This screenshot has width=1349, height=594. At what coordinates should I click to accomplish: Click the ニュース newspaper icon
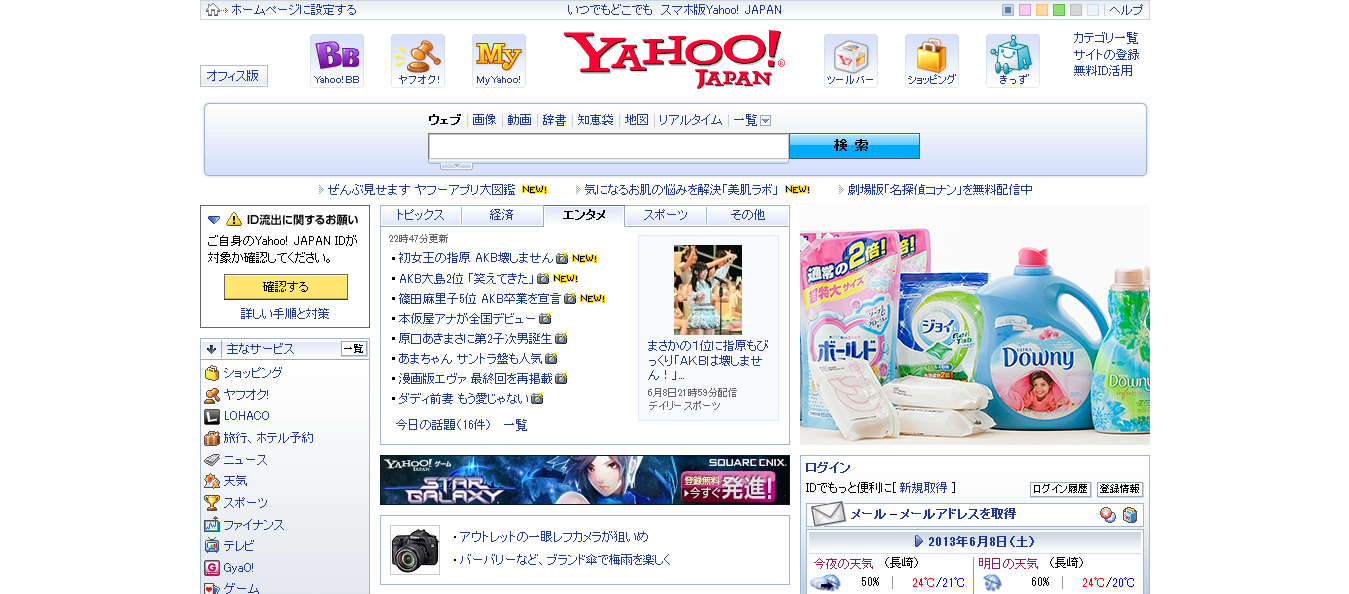[212, 460]
